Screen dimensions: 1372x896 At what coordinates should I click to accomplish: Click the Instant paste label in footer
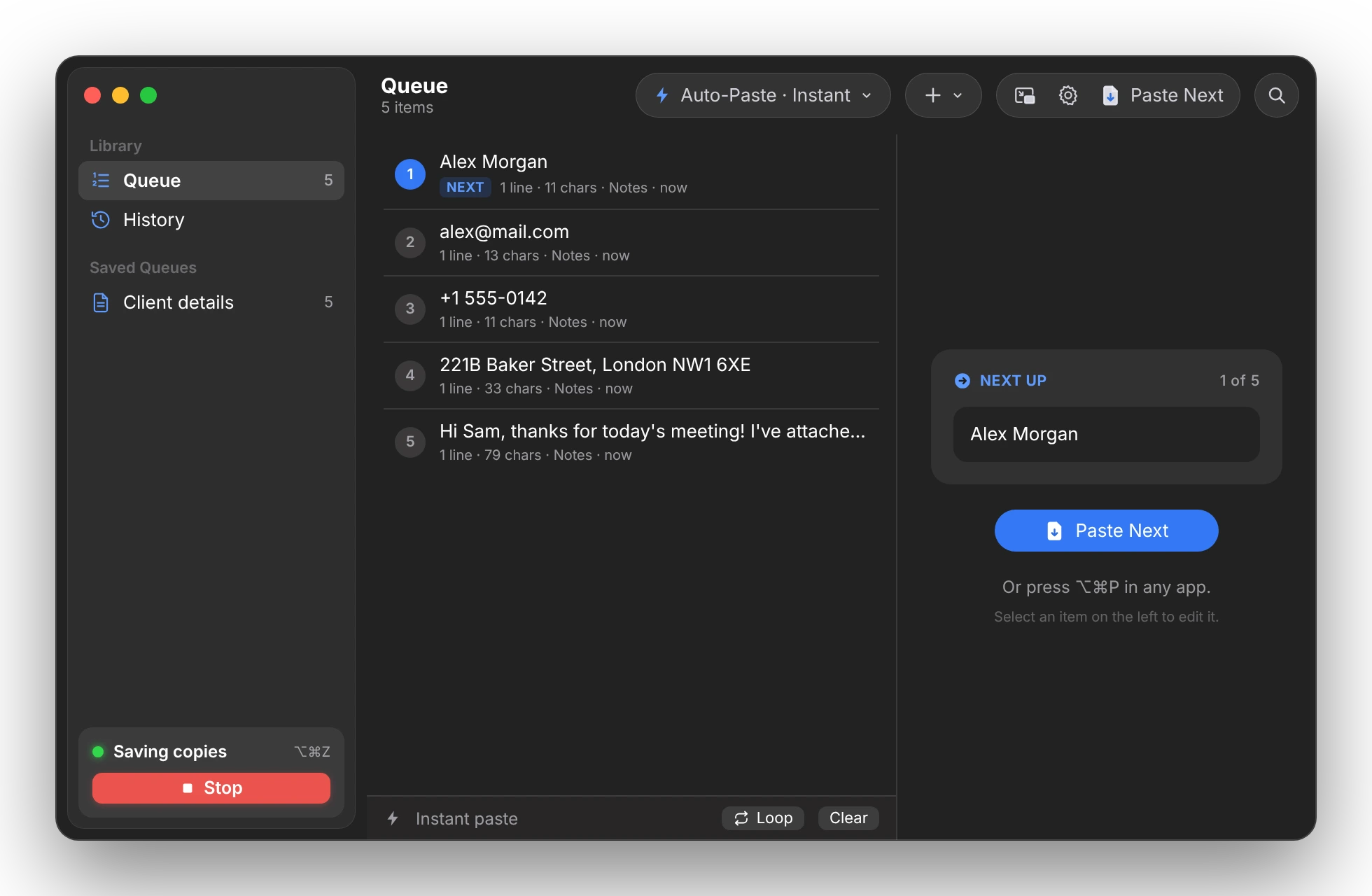coord(467,818)
